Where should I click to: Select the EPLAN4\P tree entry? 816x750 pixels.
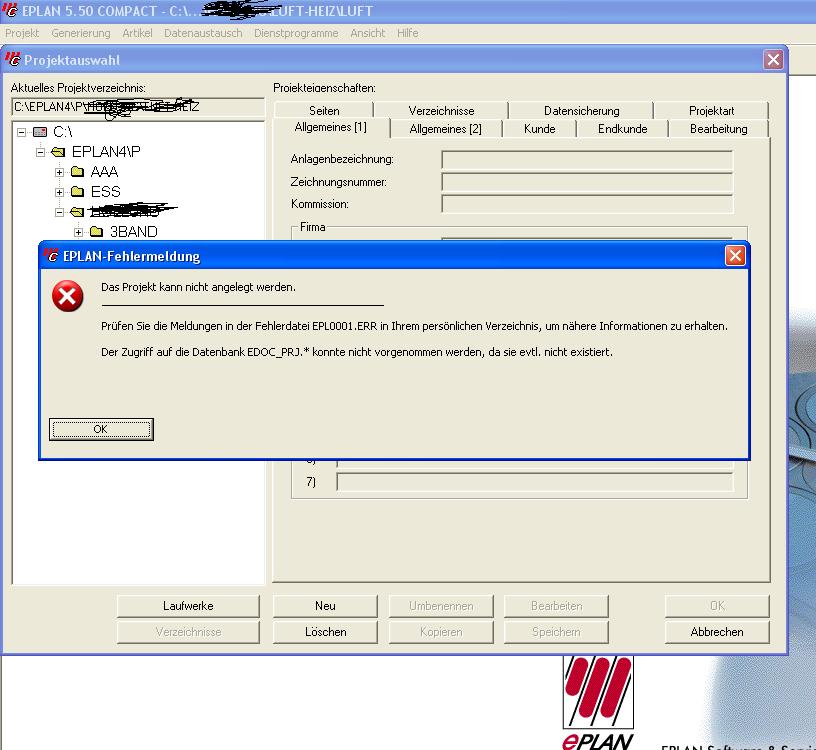click(x=106, y=152)
